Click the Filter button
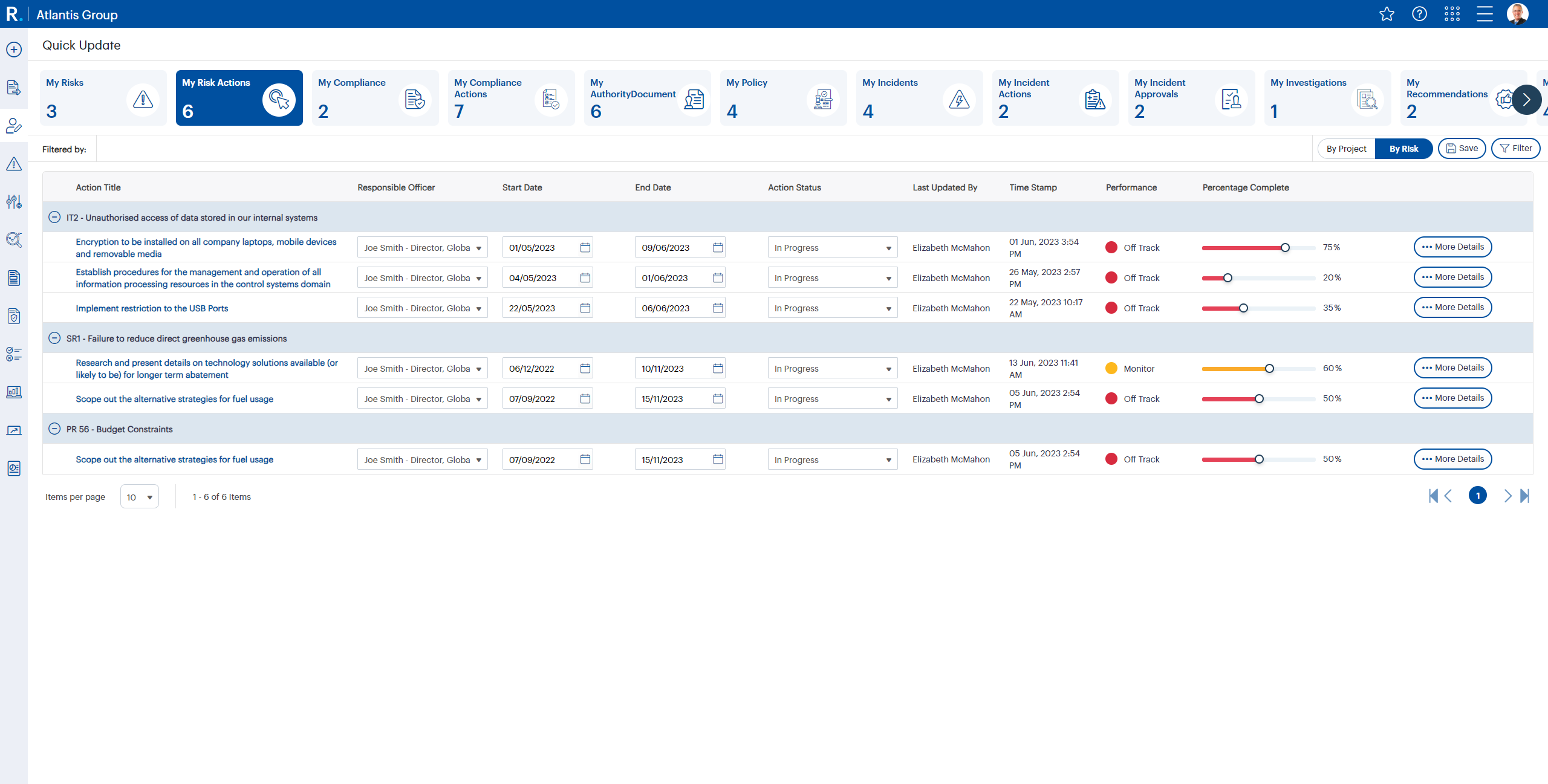The height and width of the screenshot is (784, 1548). tap(1515, 149)
